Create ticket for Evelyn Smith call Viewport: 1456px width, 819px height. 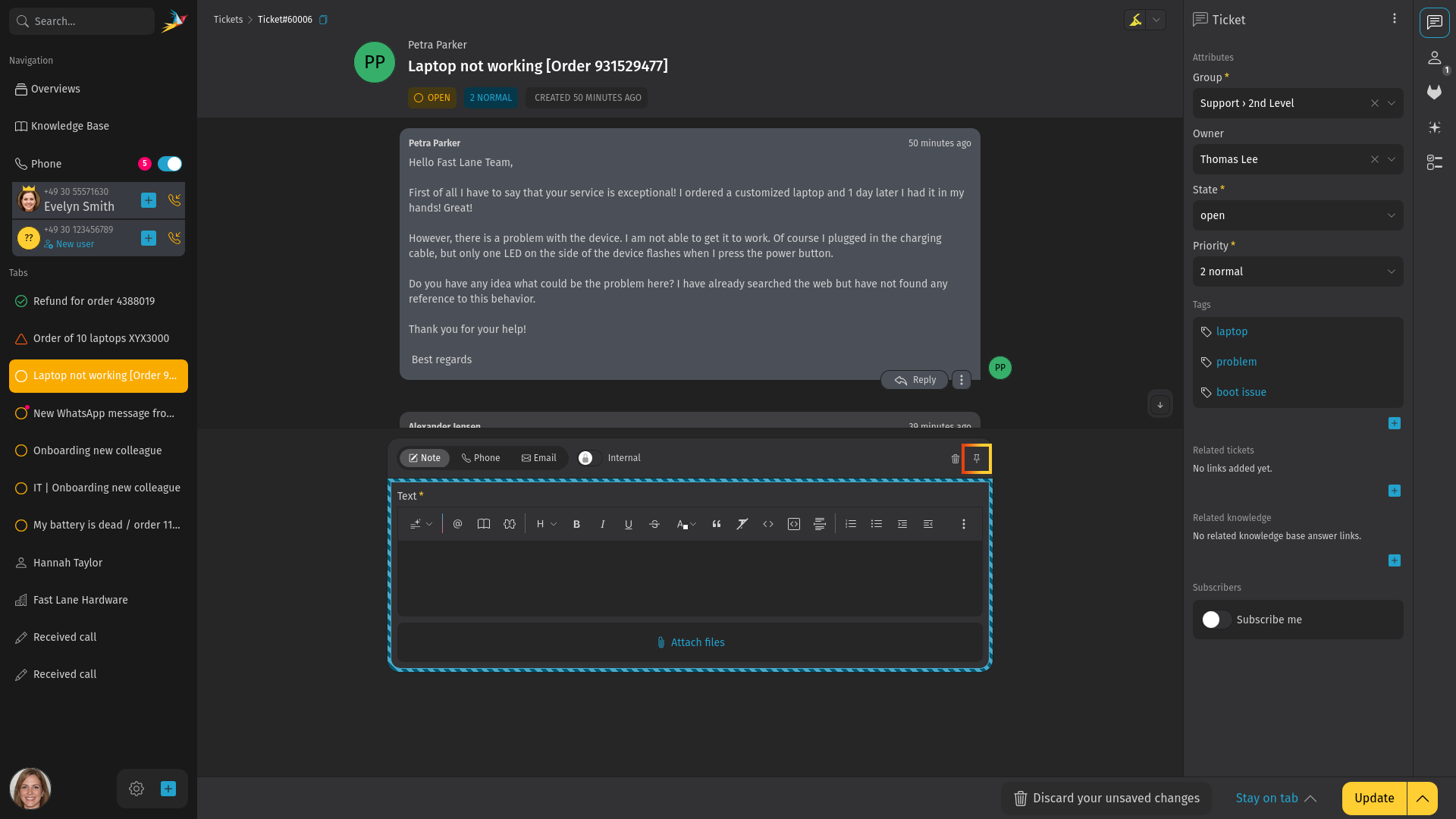(149, 200)
